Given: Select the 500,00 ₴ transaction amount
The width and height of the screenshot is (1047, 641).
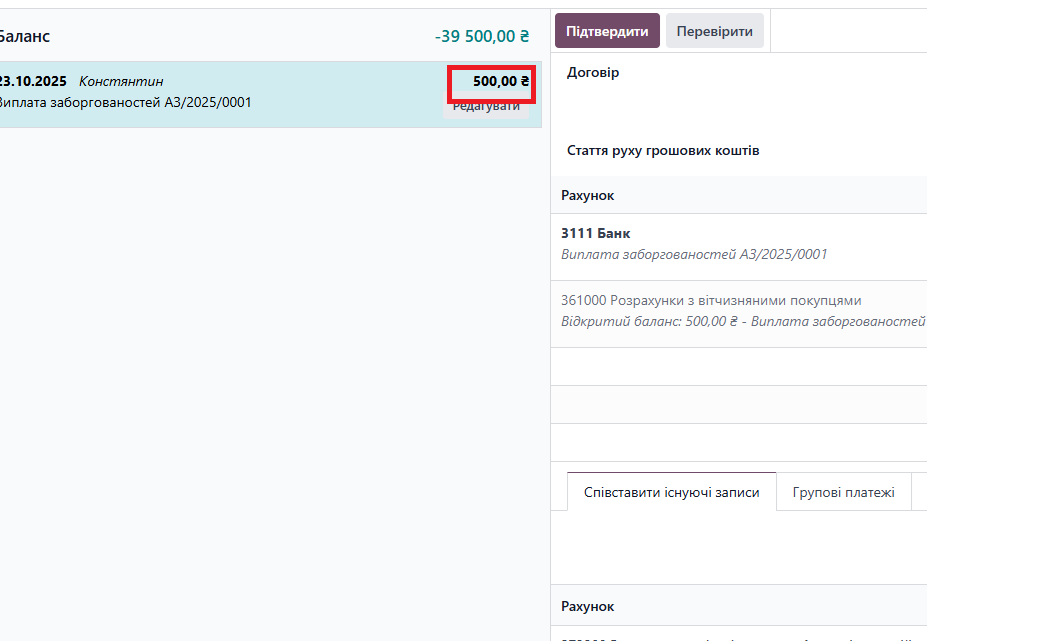Looking at the screenshot, I should click(500, 81).
